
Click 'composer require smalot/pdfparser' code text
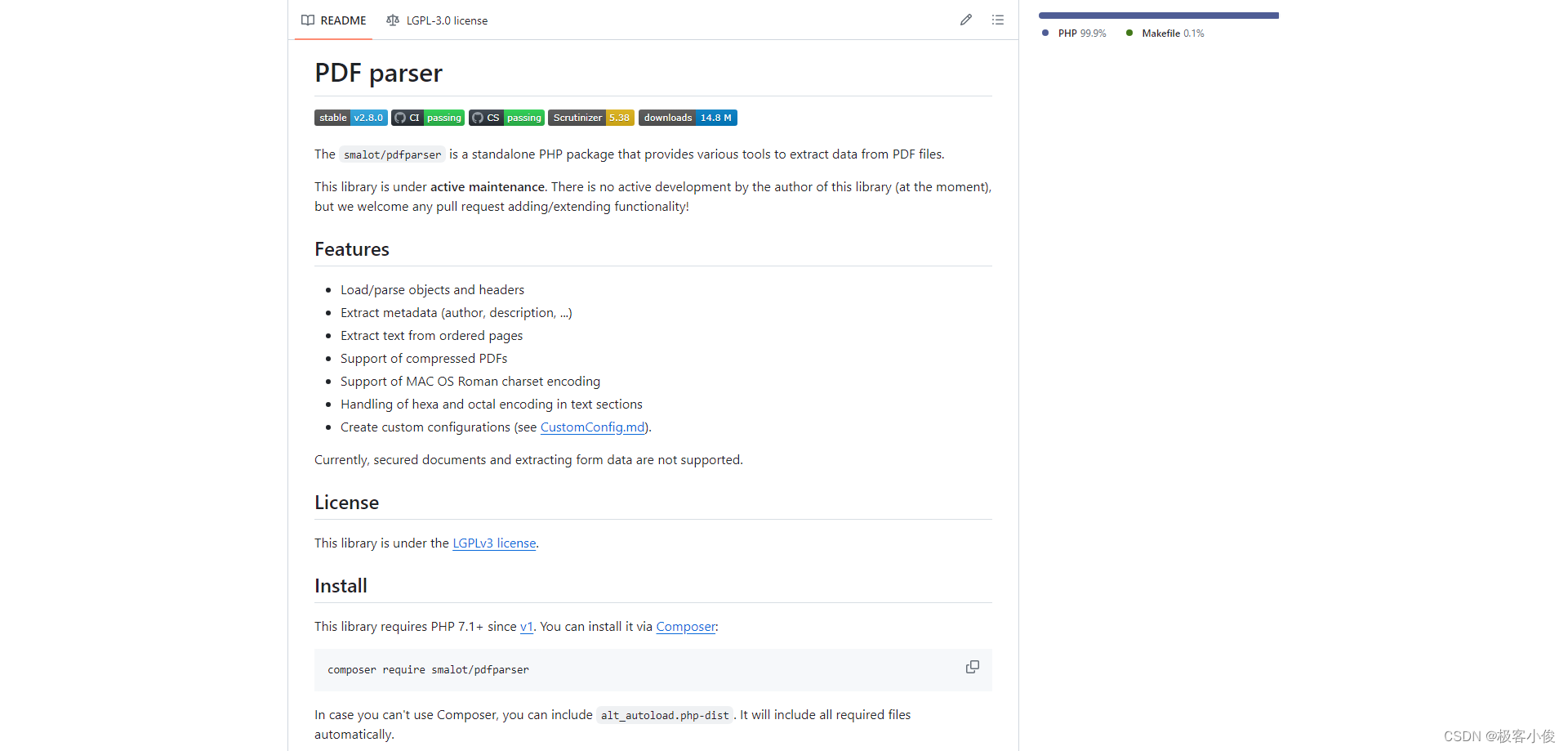click(428, 670)
